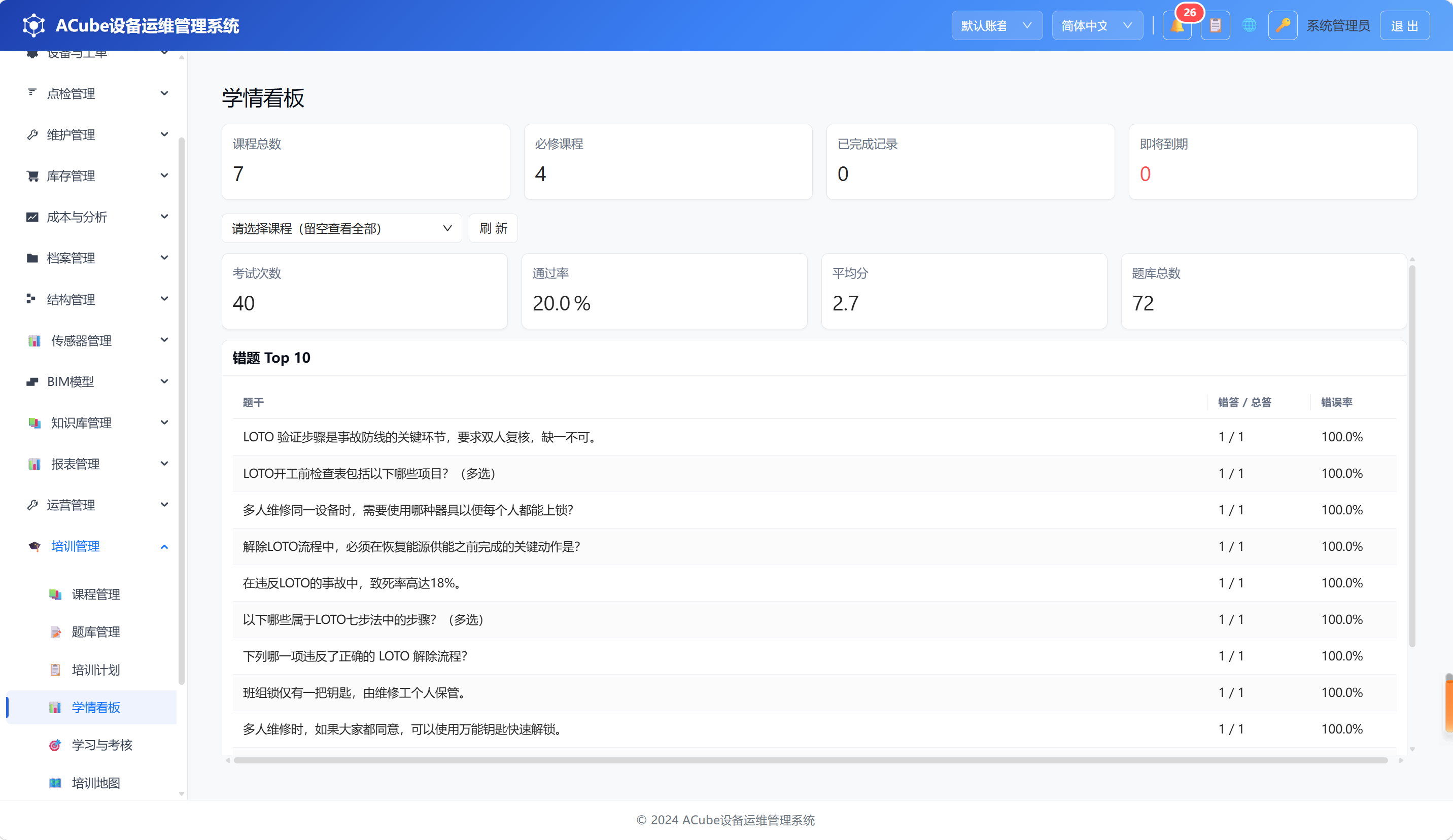Click the 成本与分析 chart icon
Viewport: 1453px width, 840px height.
coord(32,217)
